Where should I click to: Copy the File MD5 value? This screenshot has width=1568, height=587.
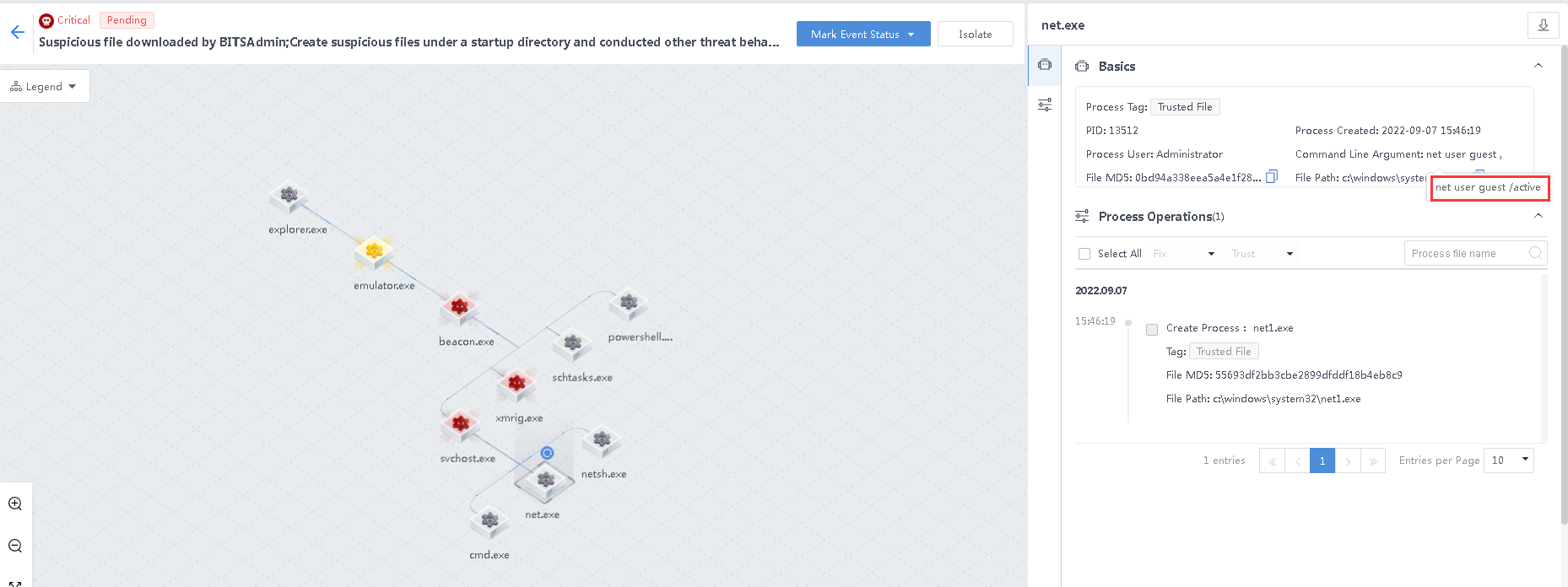pos(1272,176)
